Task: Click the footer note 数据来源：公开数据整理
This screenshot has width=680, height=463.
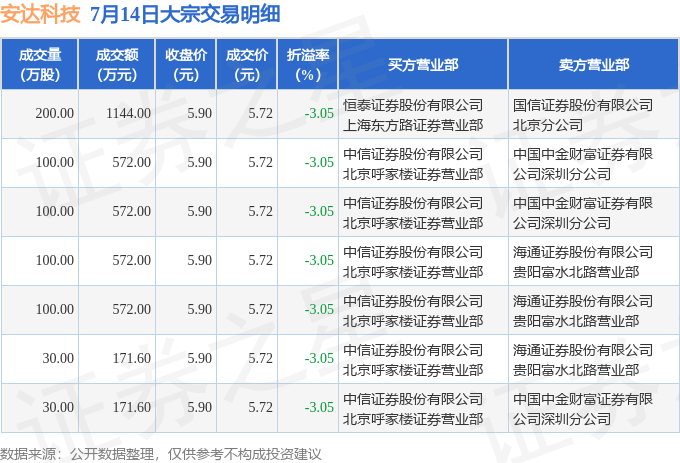Action: [77, 454]
